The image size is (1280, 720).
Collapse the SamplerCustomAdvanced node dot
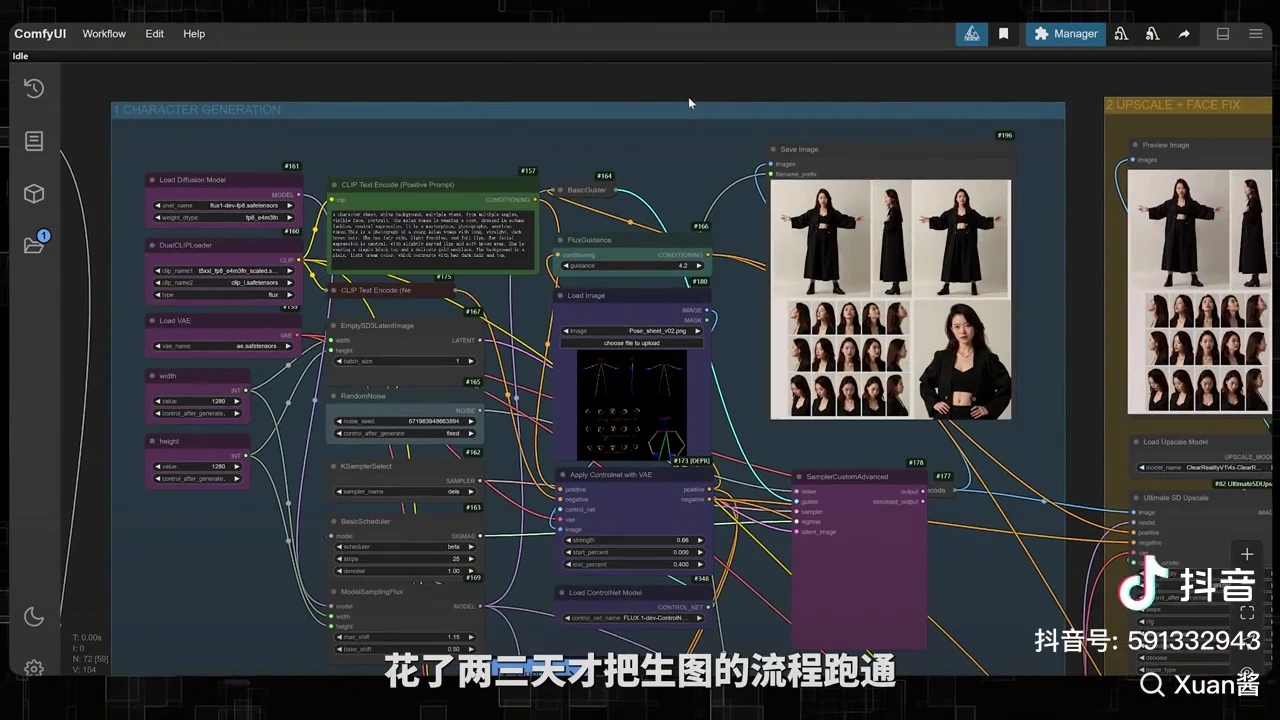tap(799, 477)
